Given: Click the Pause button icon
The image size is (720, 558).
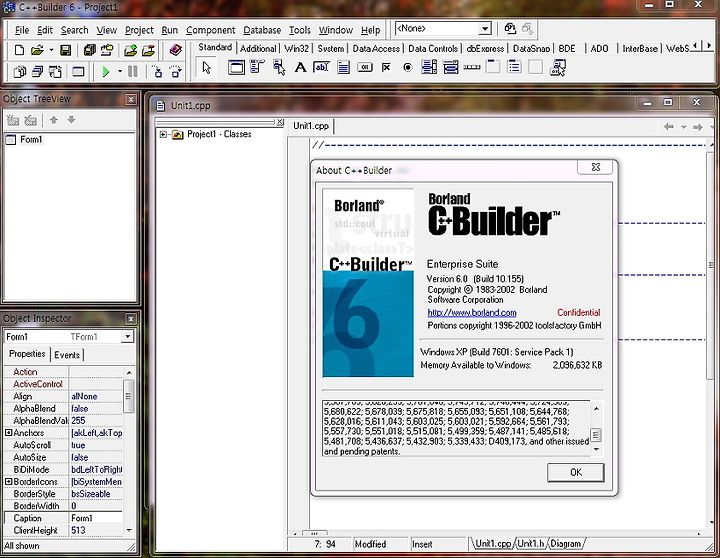Looking at the screenshot, I should point(133,71).
